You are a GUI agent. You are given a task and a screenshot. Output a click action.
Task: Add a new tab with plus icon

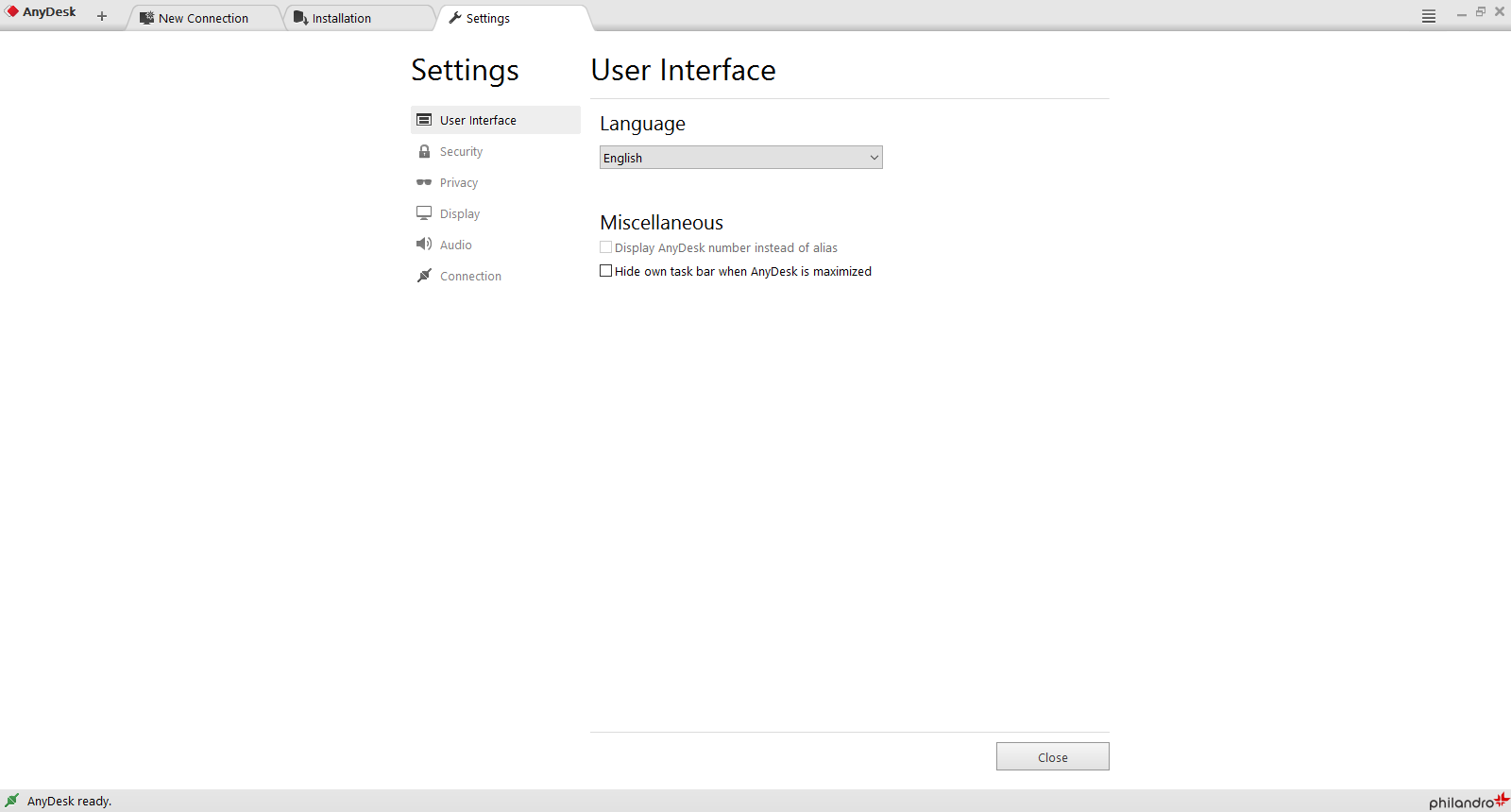pos(102,16)
